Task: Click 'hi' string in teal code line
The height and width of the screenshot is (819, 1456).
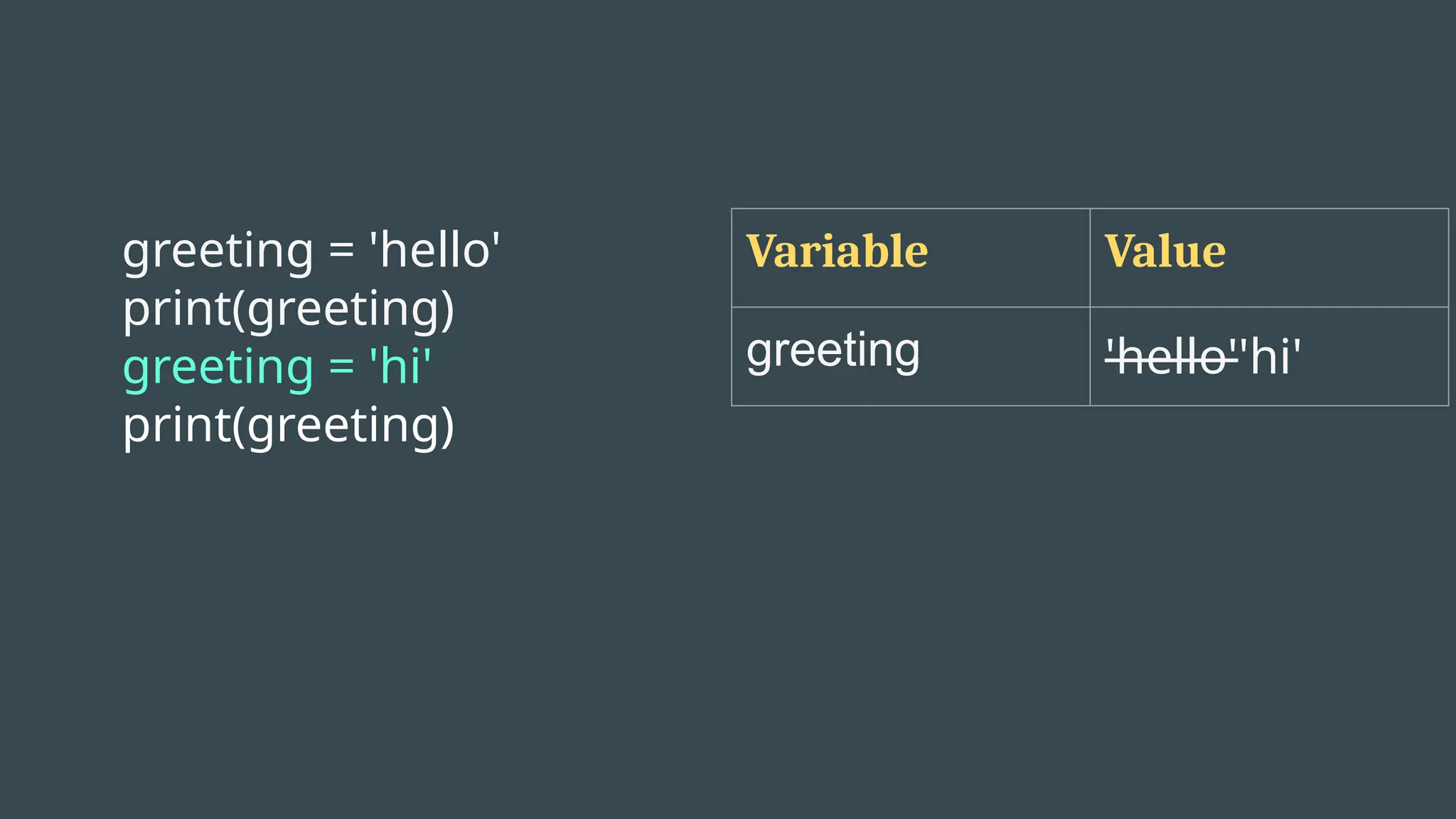Action: coord(400,367)
